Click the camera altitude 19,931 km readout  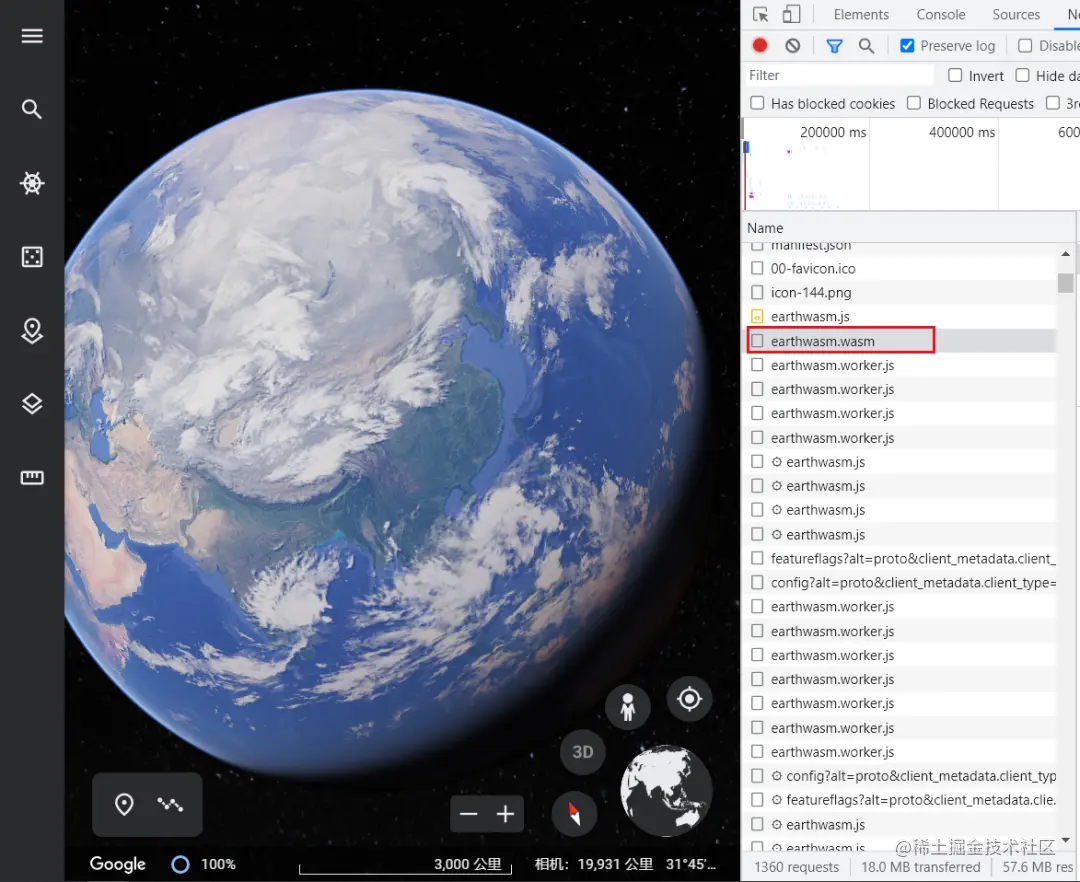(x=594, y=864)
